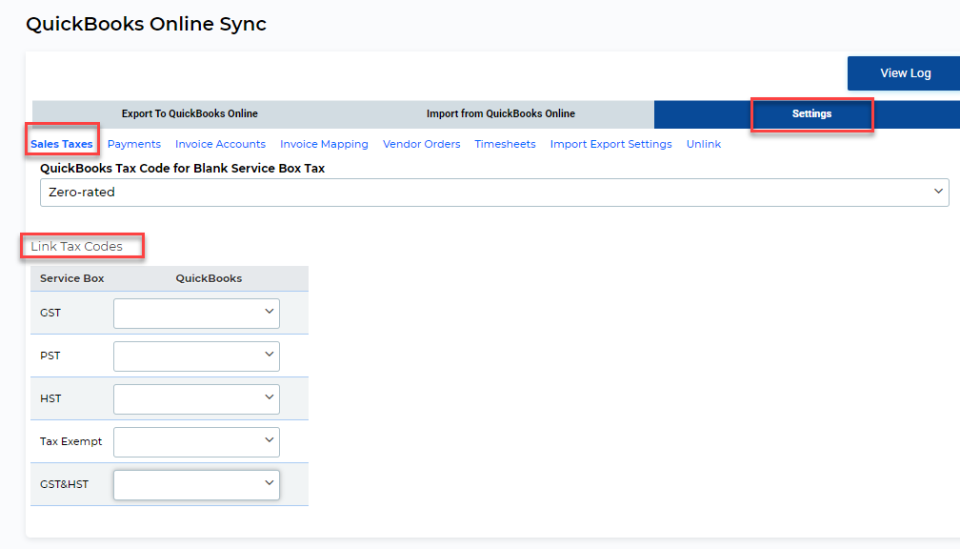Click the GST&HST row label
The width and height of the screenshot is (960, 549).
64,484
